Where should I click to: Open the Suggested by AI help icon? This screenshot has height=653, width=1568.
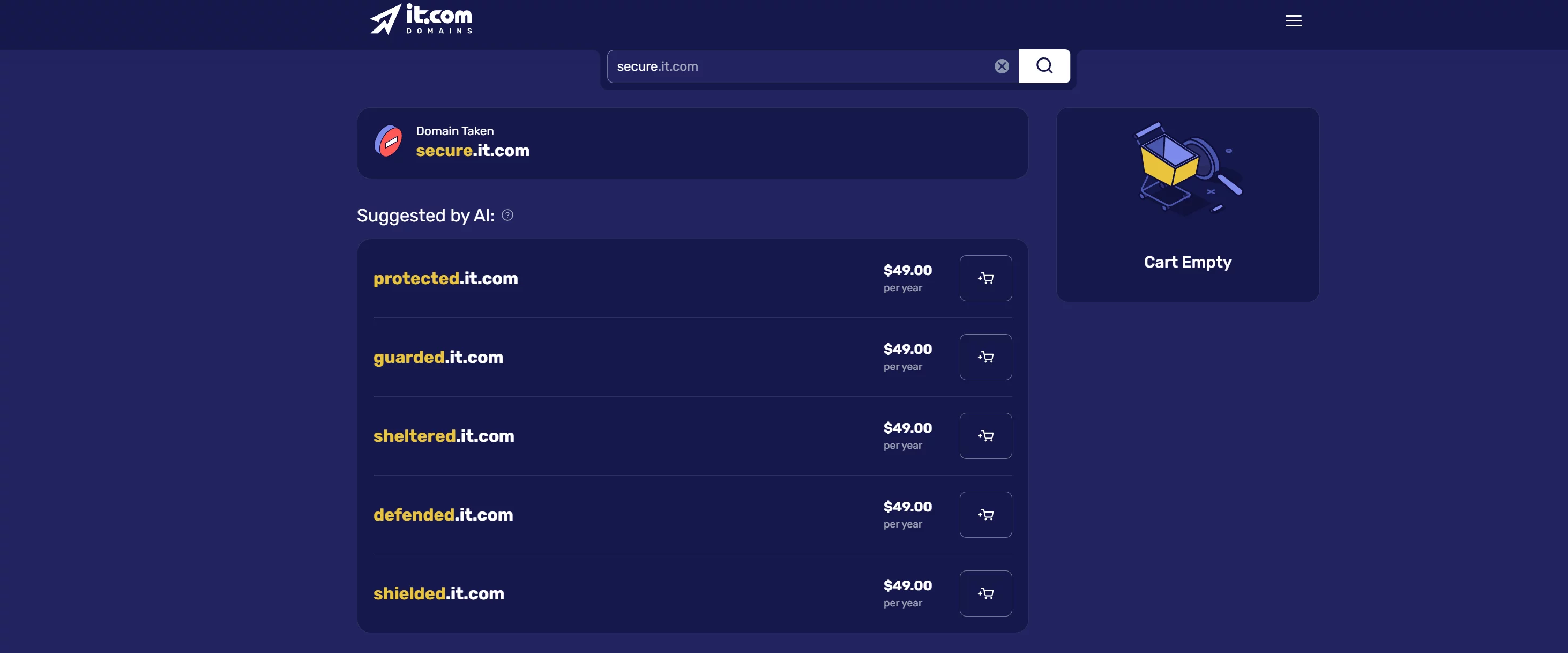[x=507, y=215]
